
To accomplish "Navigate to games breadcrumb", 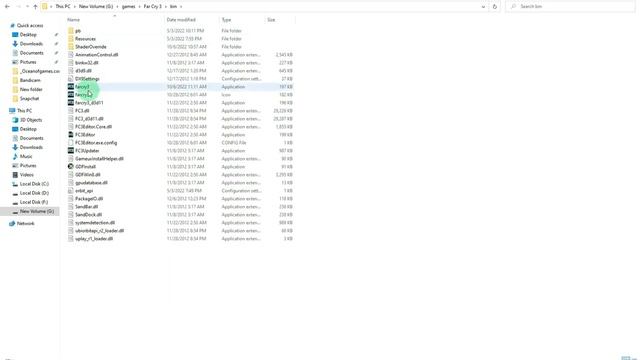I will [x=129, y=7].
